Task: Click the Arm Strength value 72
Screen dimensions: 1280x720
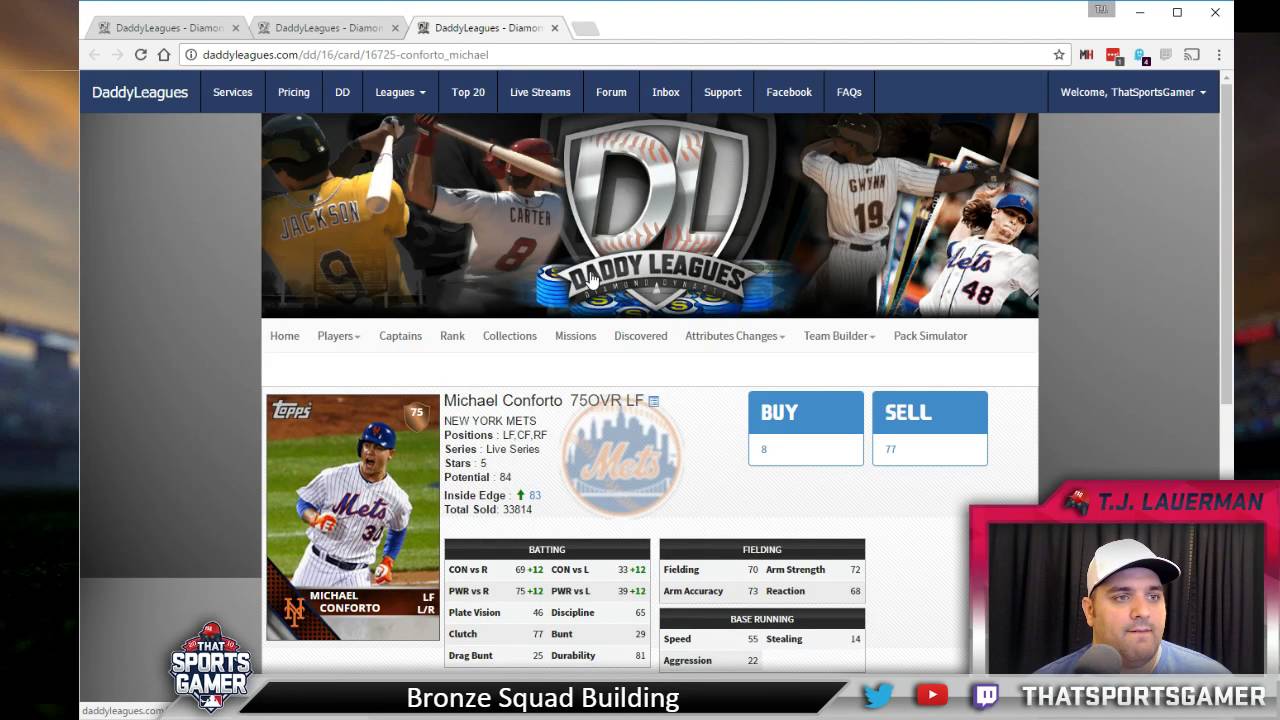Action: pos(855,570)
